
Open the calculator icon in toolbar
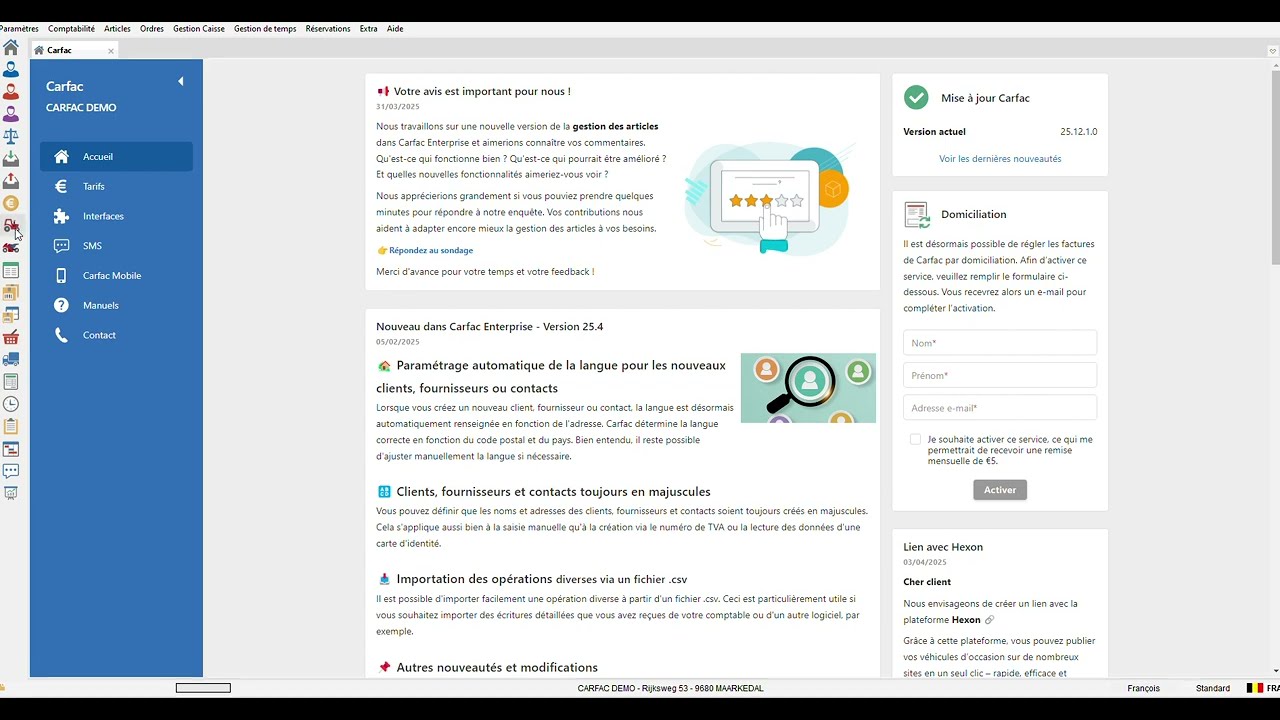(x=11, y=382)
